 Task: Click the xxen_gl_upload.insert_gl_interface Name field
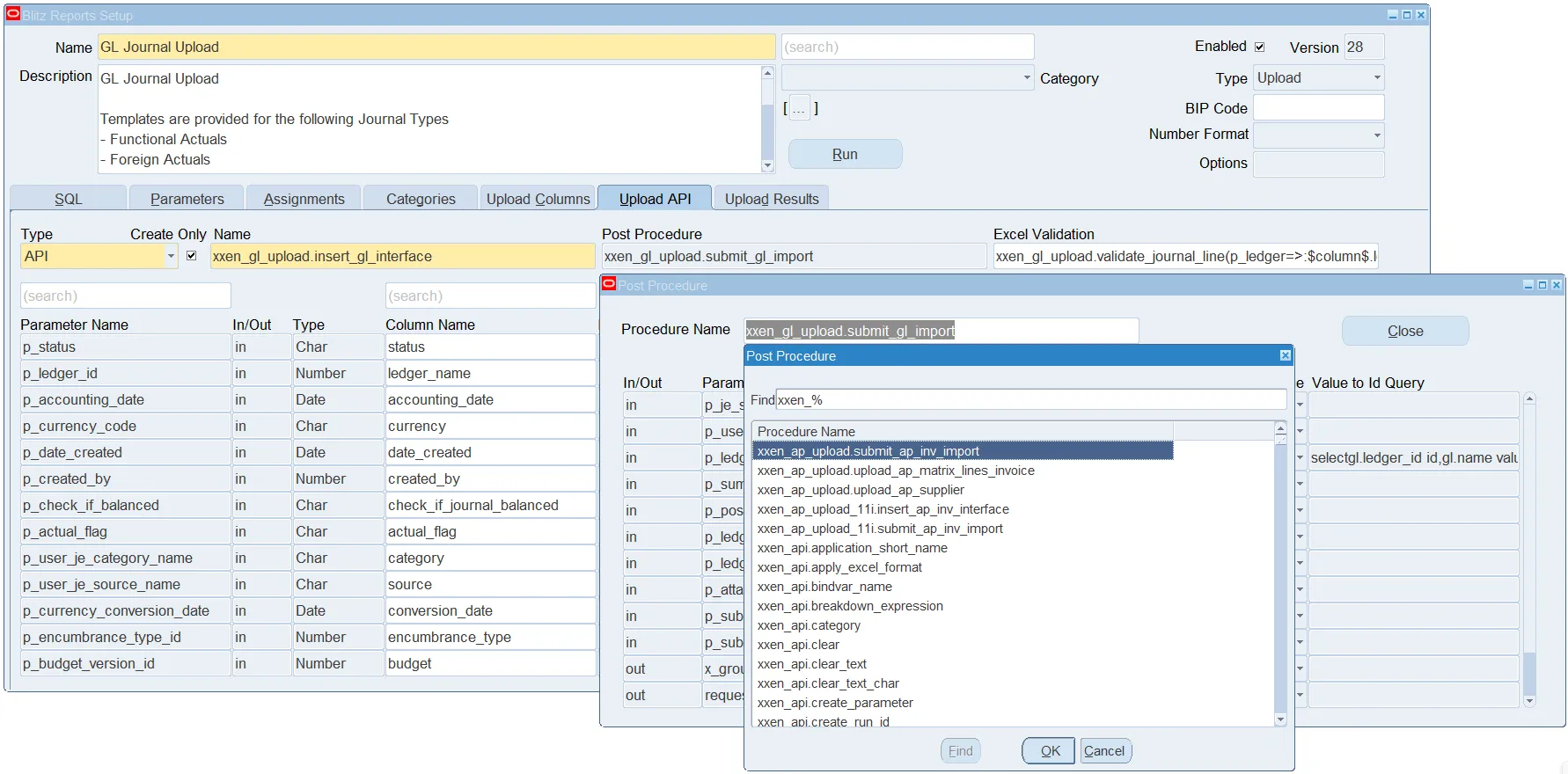click(403, 257)
